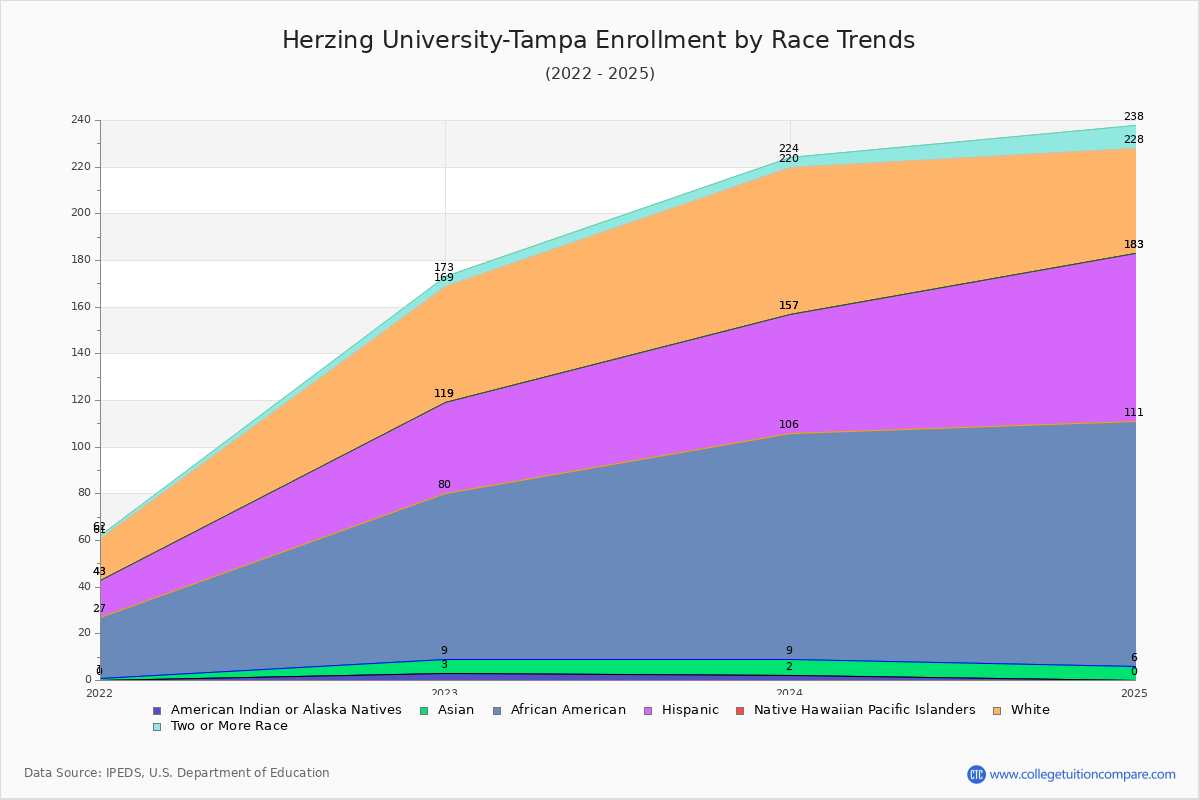
Task: Click the 6 data label for 2025
Action: pos(1134,658)
